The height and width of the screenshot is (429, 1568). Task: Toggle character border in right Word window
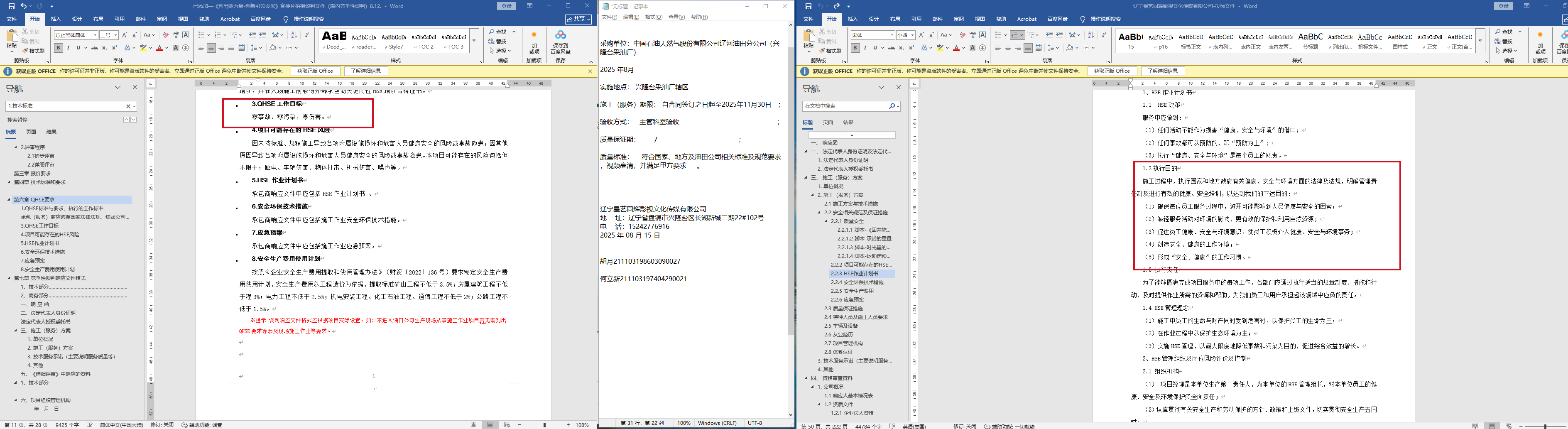[x=982, y=35]
